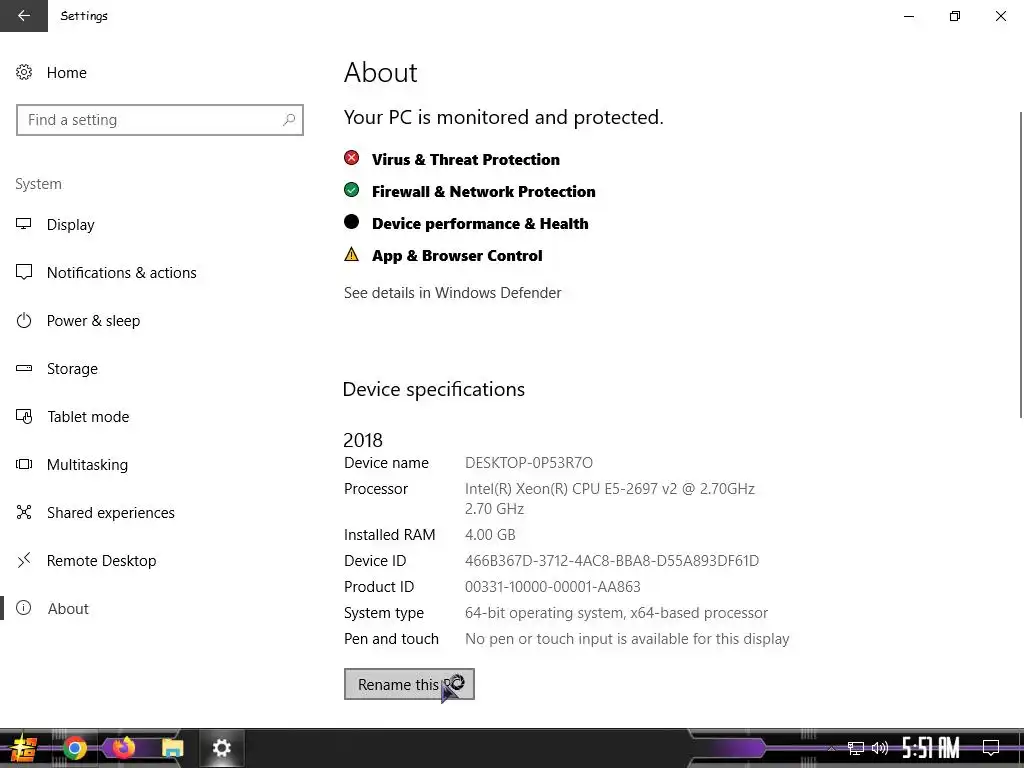Click the Intel Xeon processor value

pos(610,498)
